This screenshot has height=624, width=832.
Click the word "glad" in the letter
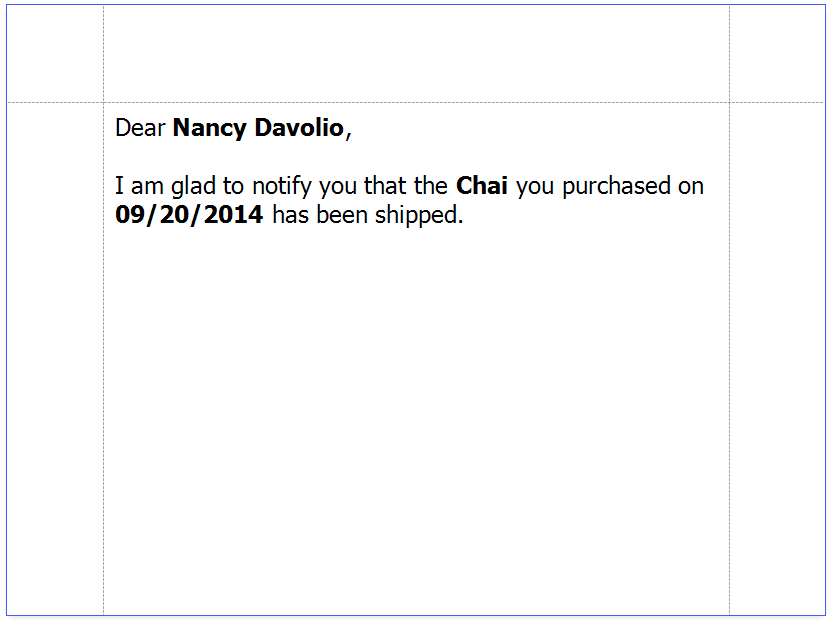click(193, 187)
